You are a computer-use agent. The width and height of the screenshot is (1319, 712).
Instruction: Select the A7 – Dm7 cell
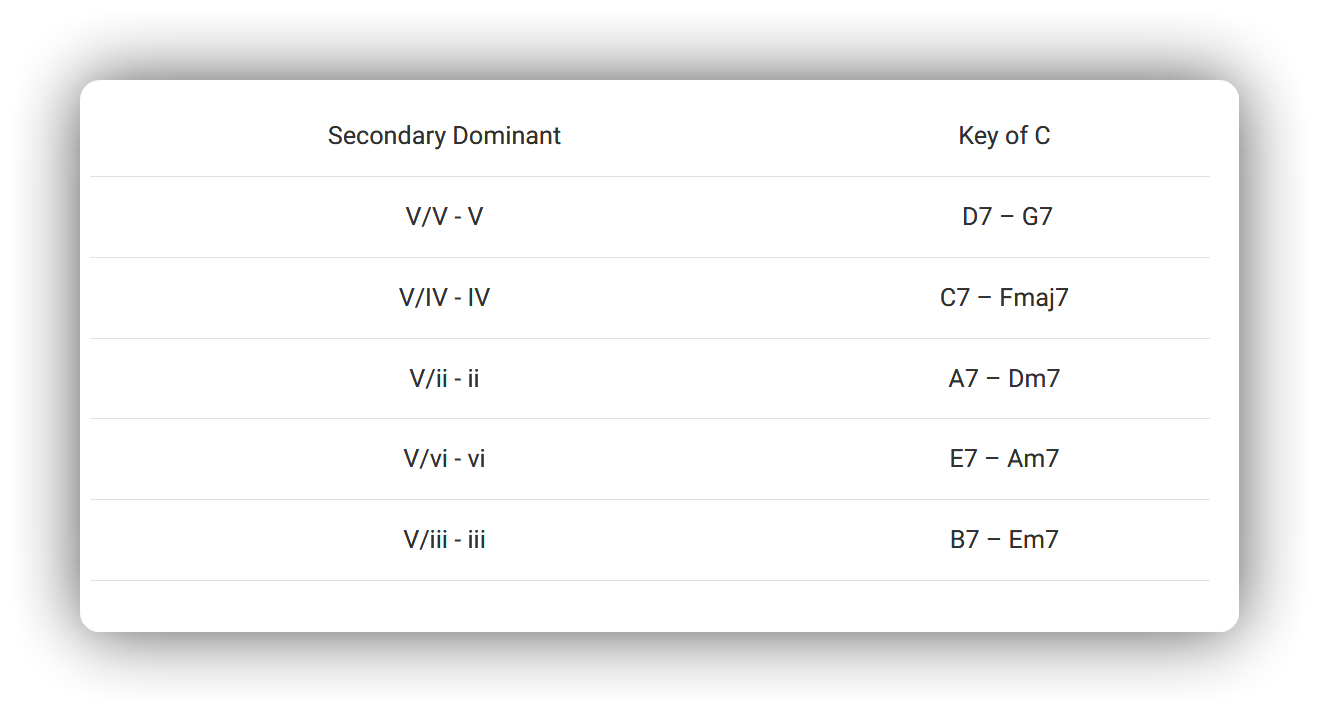click(1004, 379)
